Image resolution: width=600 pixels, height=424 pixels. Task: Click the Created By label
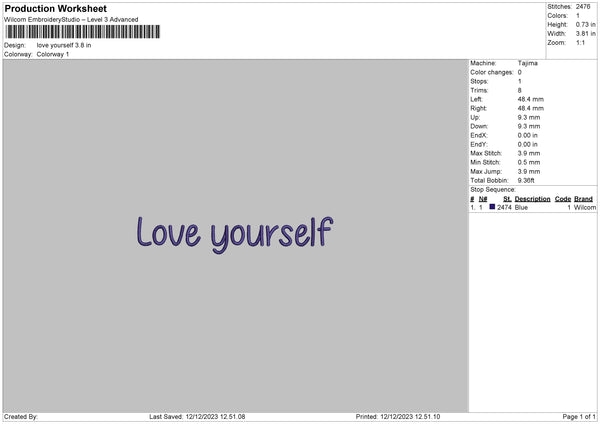pos(21,417)
